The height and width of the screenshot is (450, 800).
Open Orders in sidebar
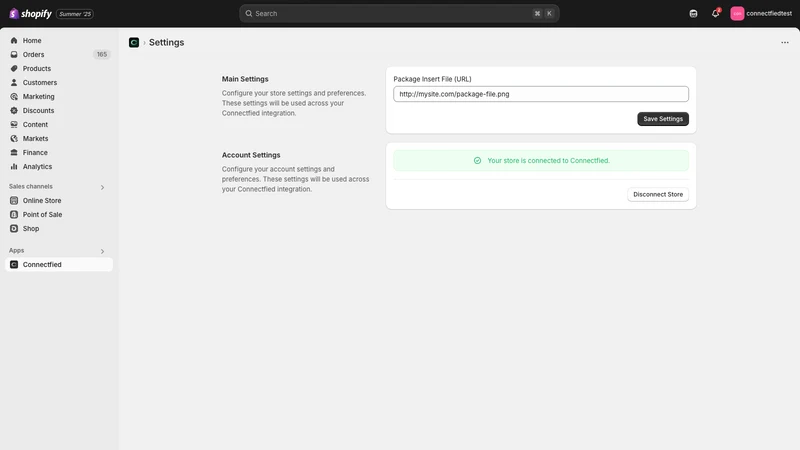33,55
